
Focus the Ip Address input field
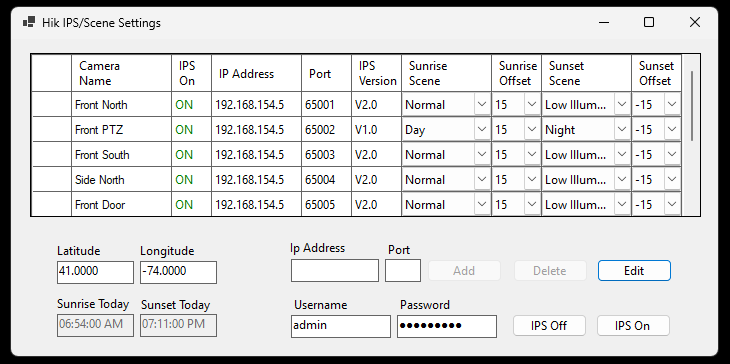(335, 270)
